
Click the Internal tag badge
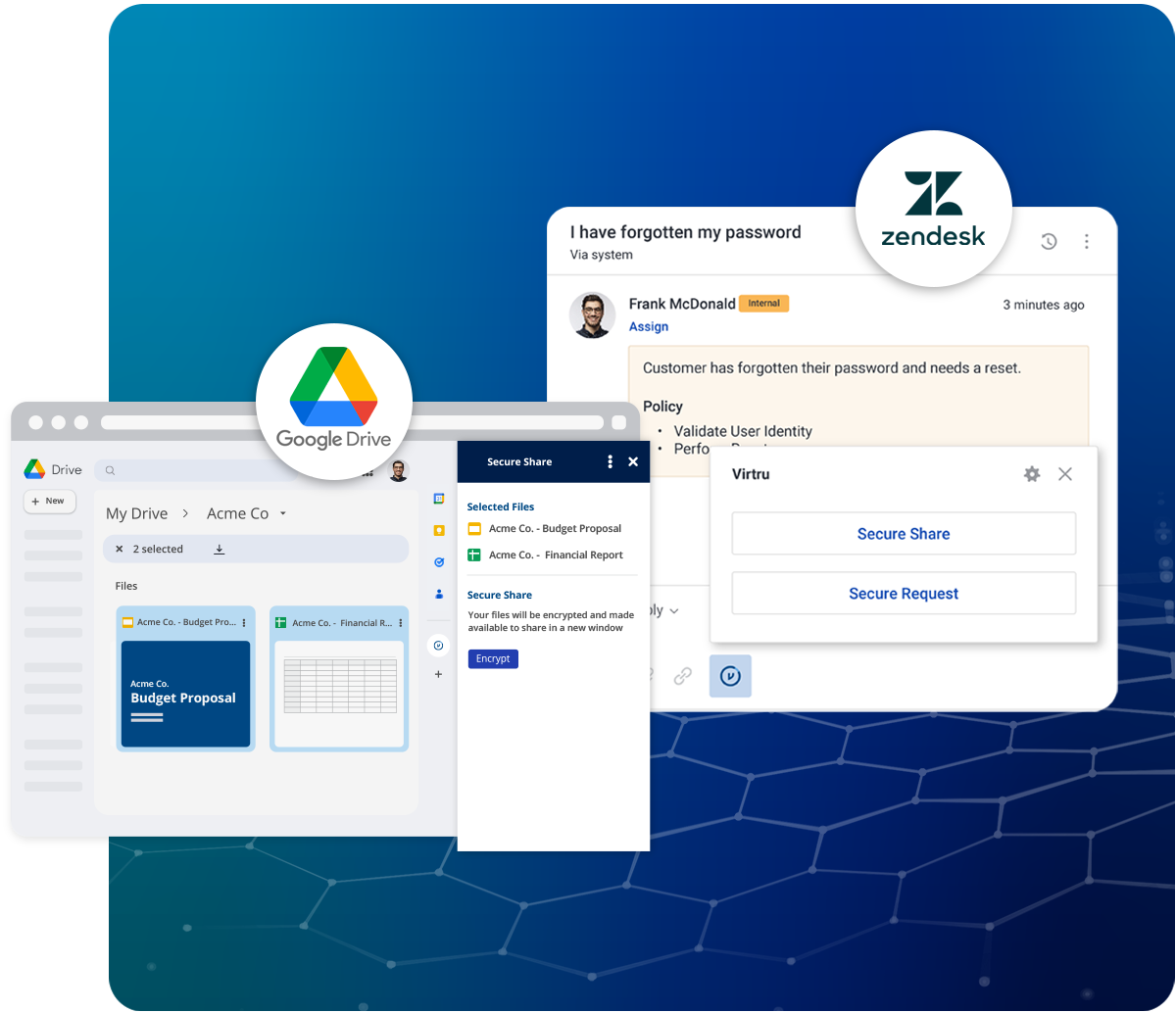[764, 304]
